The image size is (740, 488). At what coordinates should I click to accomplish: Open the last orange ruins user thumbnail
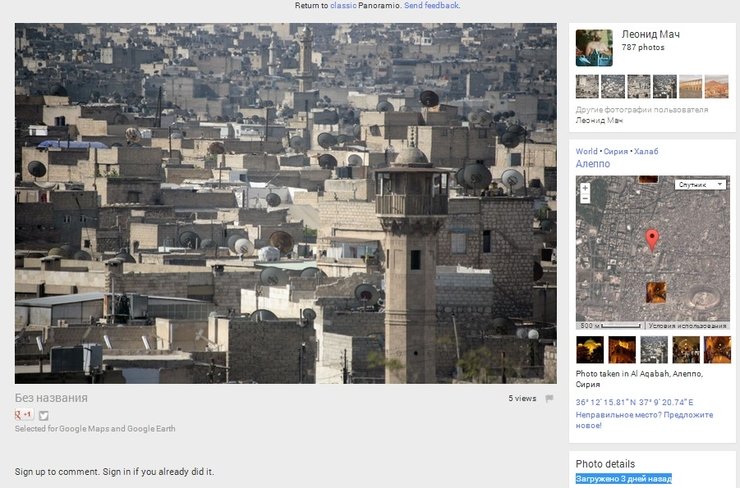(716, 86)
